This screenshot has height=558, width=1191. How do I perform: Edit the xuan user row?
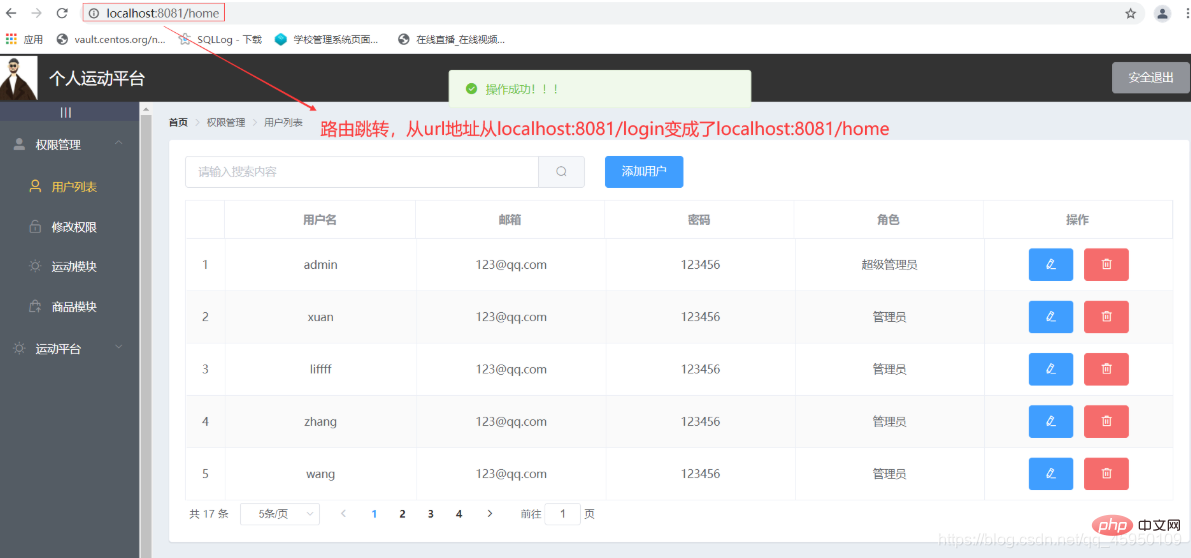click(x=1050, y=317)
